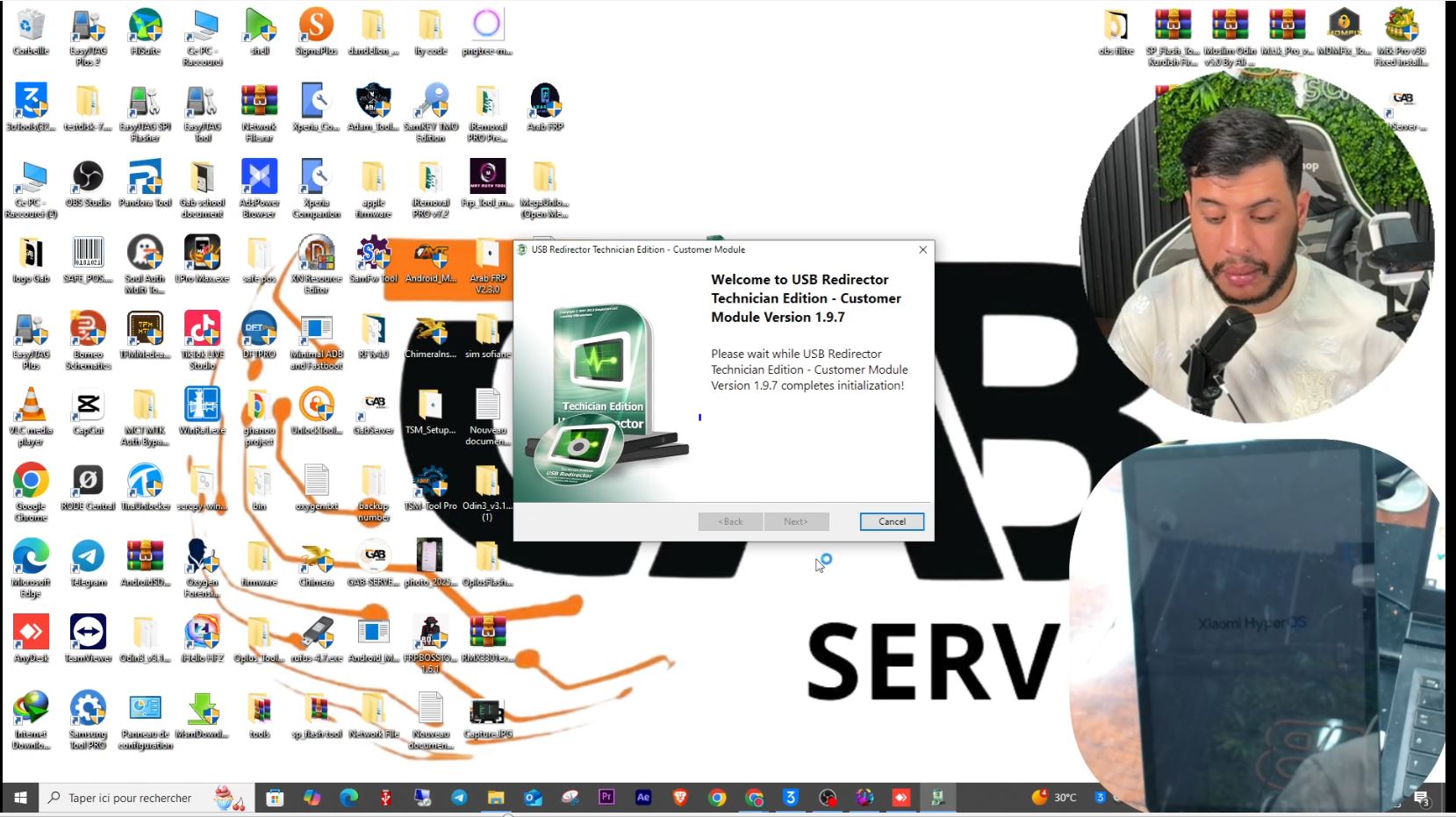Image resolution: width=1456 pixels, height=817 pixels.
Task: Select the FRPBOSS IO 1.6.1 icon
Action: (430, 644)
